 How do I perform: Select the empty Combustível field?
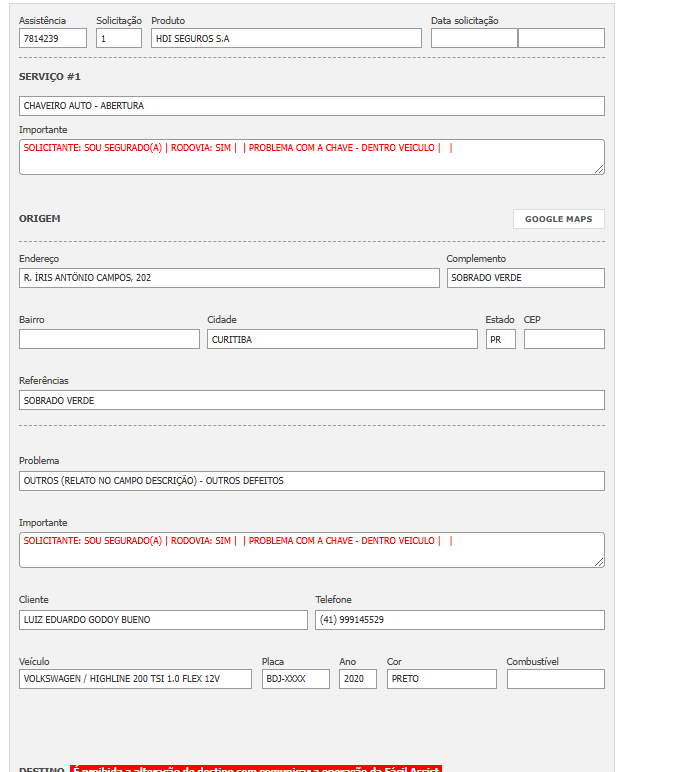(555, 679)
